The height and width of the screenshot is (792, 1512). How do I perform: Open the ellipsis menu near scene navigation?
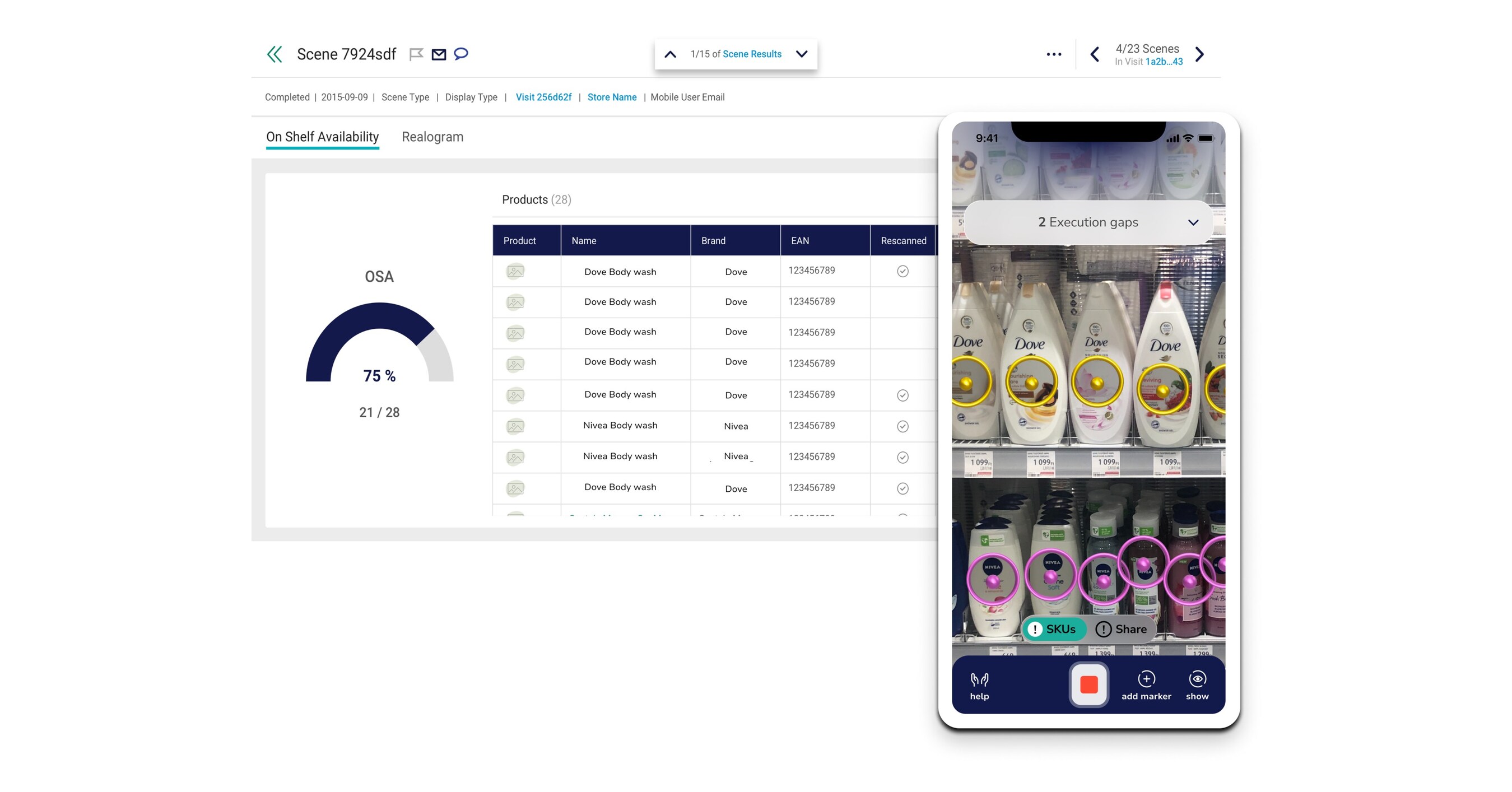(x=1054, y=54)
